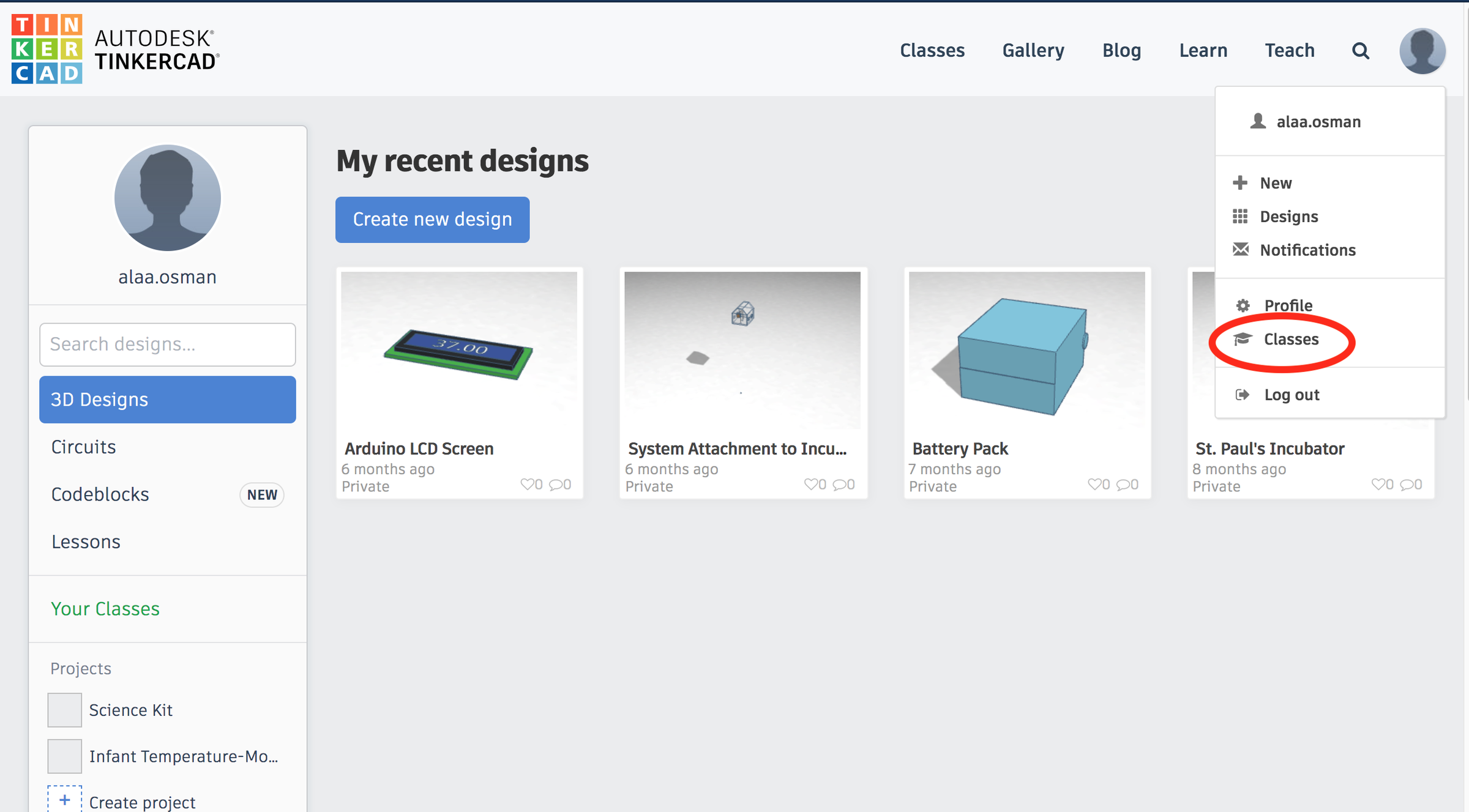Open Your Classes link in sidebar
Screen dimensions: 1469x812
105,608
